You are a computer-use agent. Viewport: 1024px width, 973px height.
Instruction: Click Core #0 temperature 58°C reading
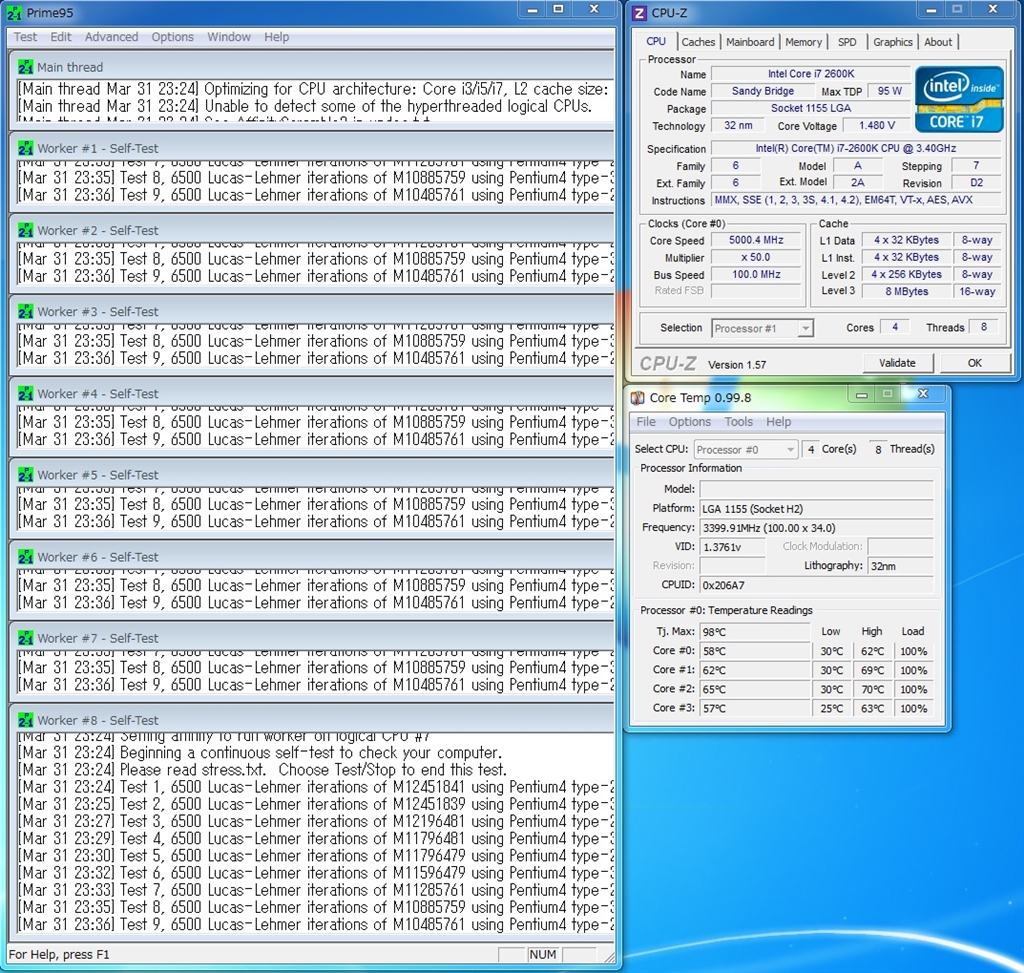pos(755,651)
